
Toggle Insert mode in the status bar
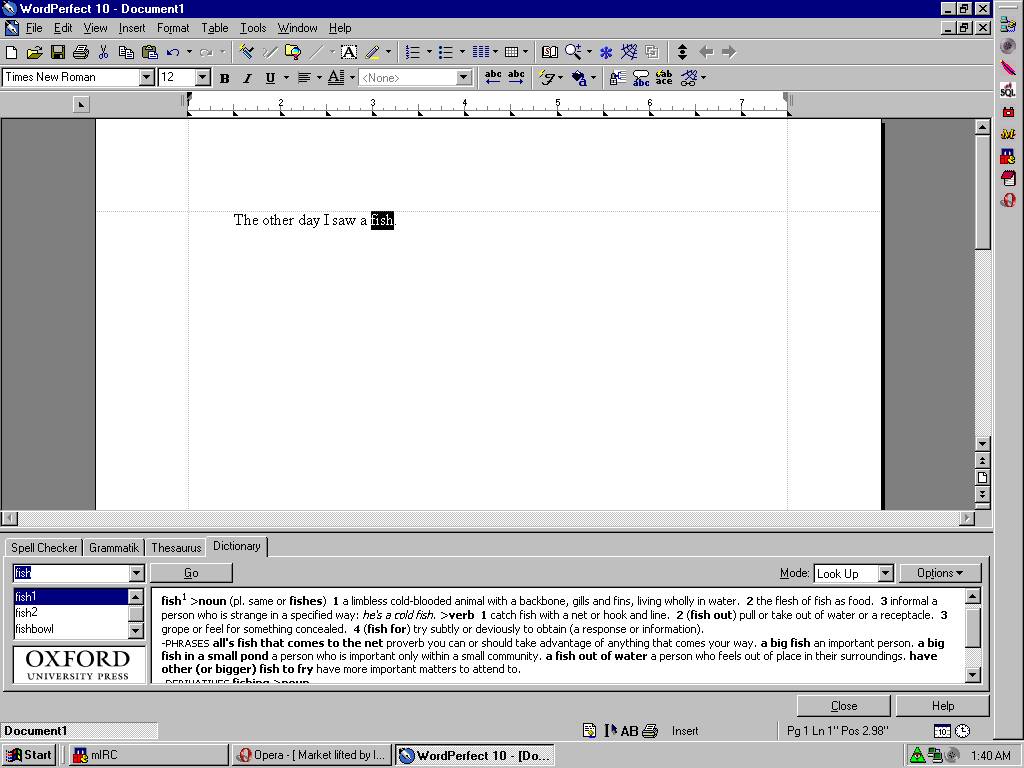[x=685, y=731]
